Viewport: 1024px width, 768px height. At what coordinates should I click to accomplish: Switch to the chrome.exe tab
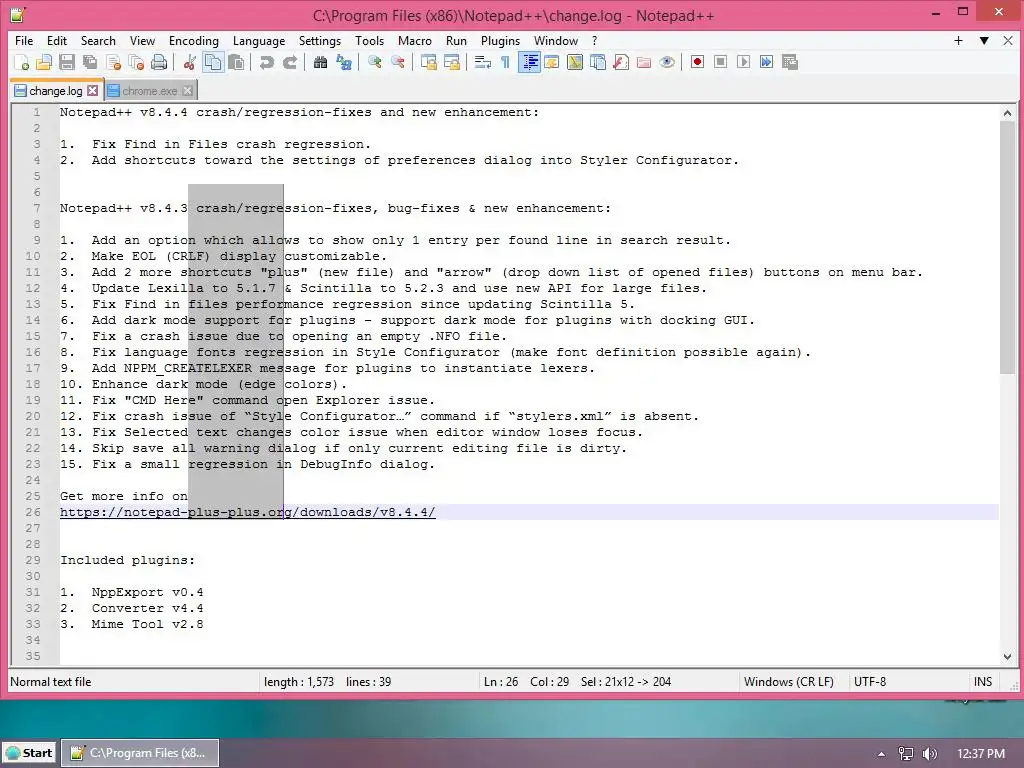point(150,91)
